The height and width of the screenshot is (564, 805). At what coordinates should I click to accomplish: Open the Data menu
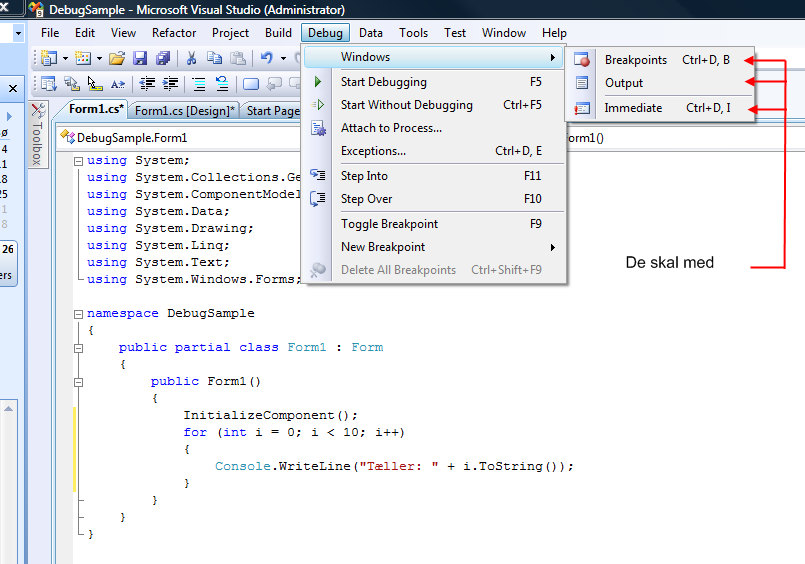pyautogui.click(x=371, y=33)
